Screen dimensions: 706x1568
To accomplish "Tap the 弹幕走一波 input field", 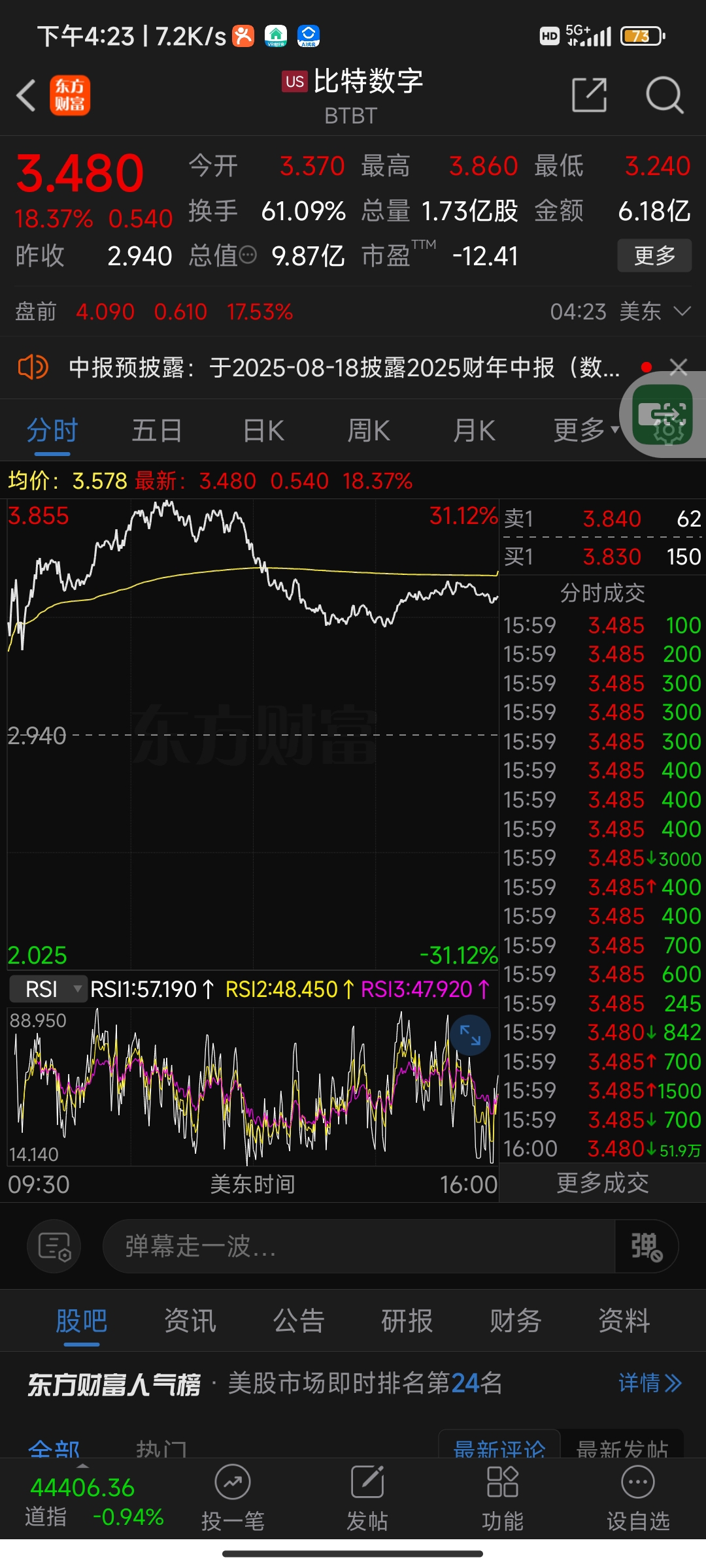I will pos(359,1246).
